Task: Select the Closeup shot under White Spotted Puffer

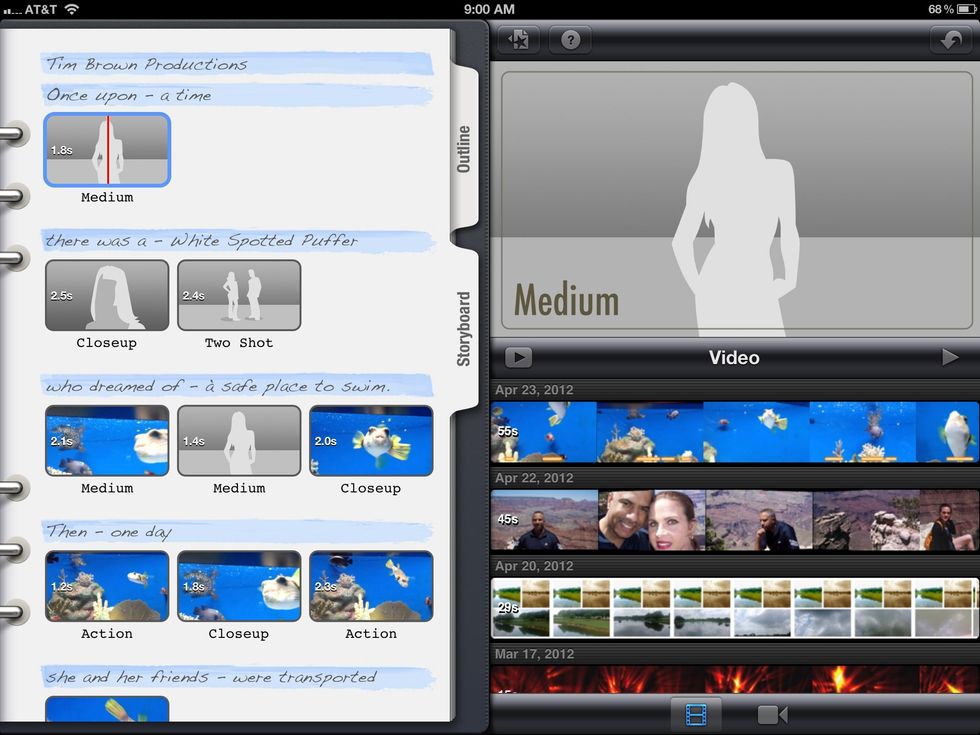Action: (107, 293)
